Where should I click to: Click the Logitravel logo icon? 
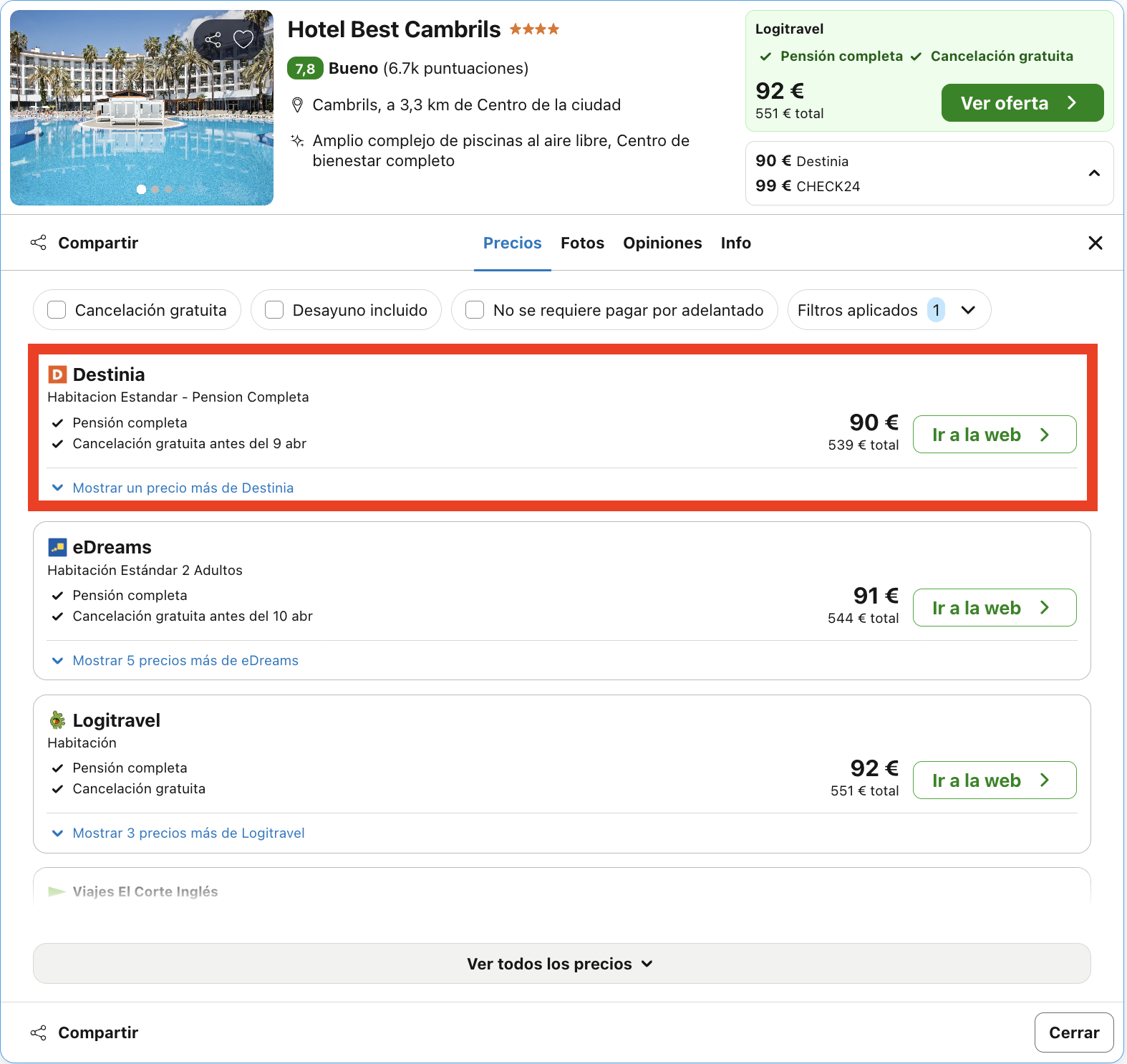click(x=57, y=720)
